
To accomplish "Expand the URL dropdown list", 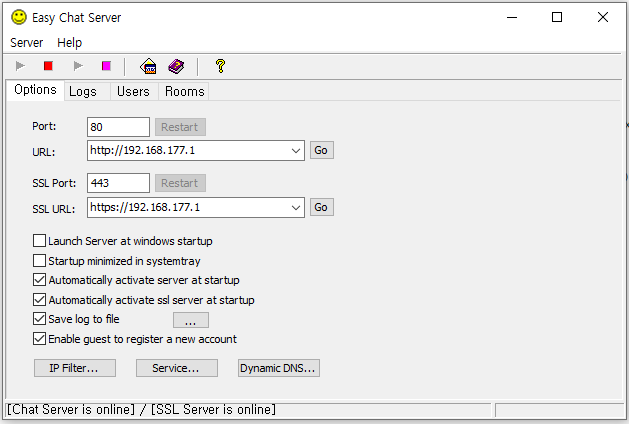I will tap(296, 151).
